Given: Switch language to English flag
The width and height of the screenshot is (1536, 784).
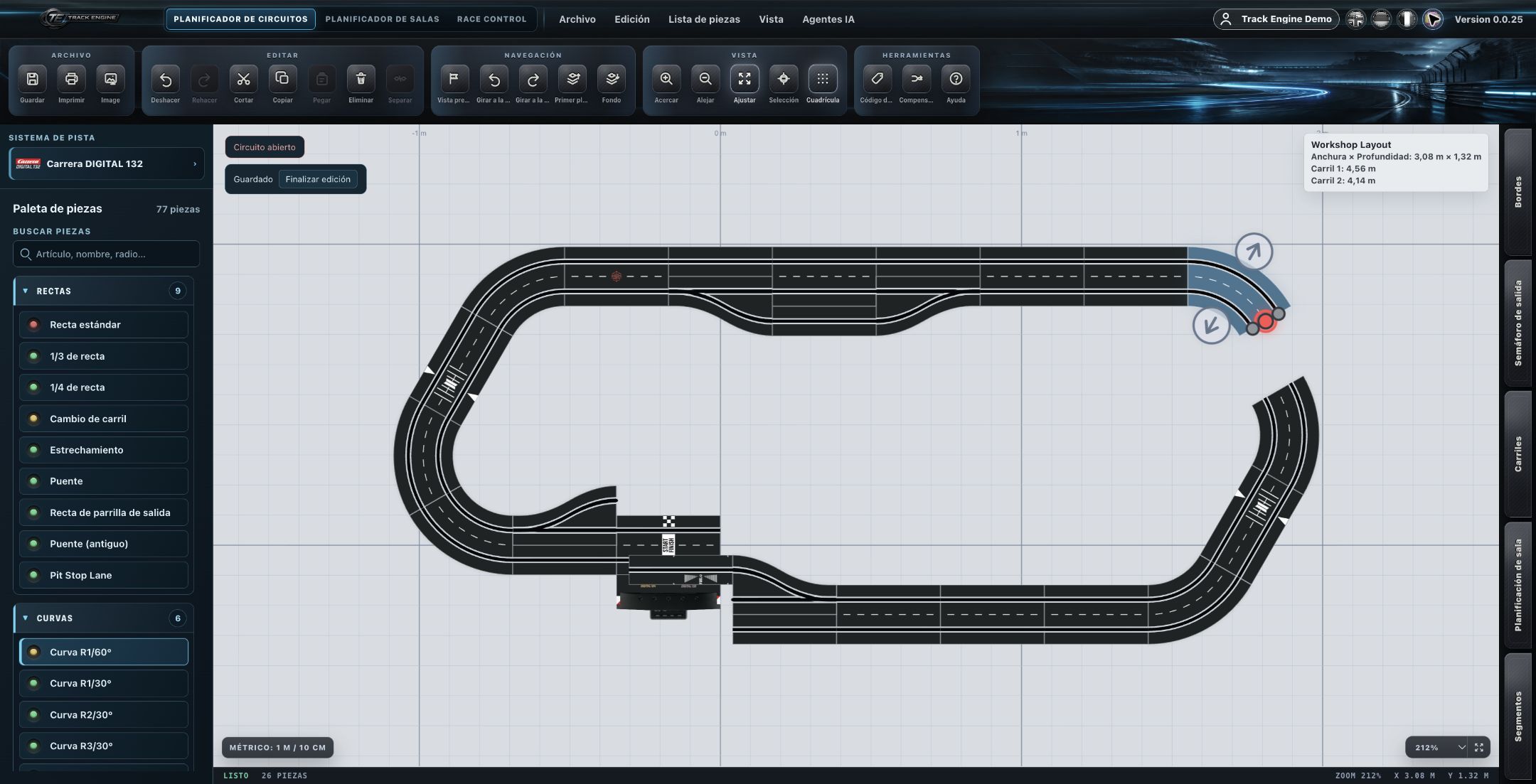Looking at the screenshot, I should (1356, 19).
